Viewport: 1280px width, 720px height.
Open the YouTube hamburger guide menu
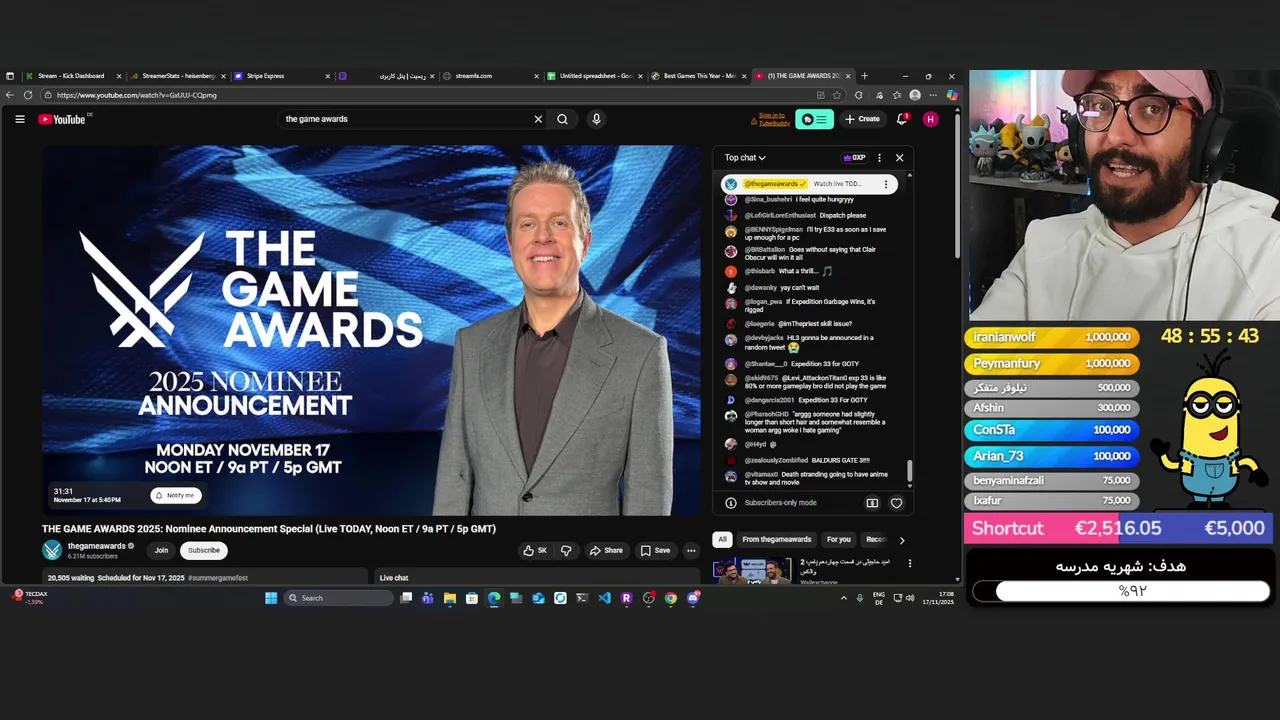pos(19,119)
